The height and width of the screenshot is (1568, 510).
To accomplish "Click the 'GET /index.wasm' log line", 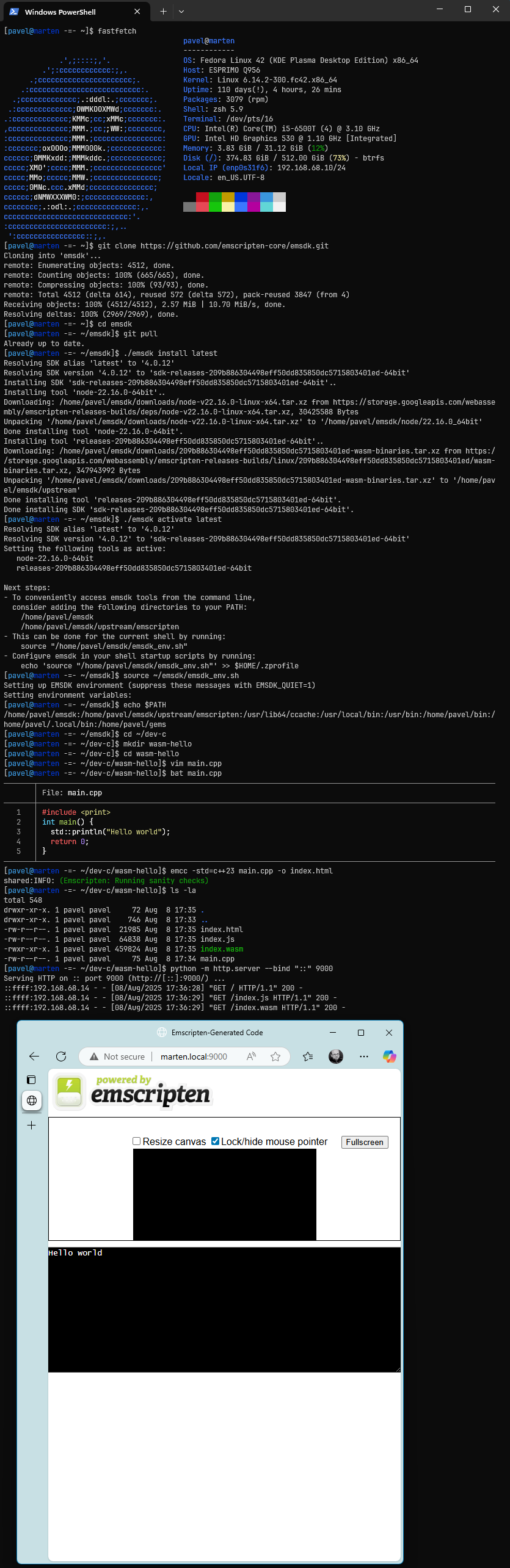I will [x=174, y=1008].
